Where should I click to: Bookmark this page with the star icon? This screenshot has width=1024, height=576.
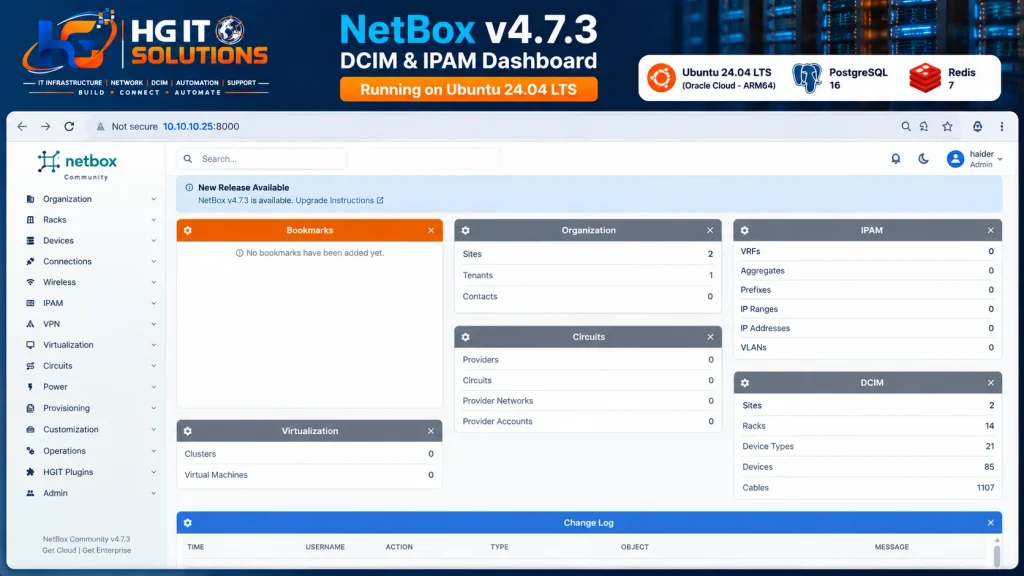[x=948, y=126]
